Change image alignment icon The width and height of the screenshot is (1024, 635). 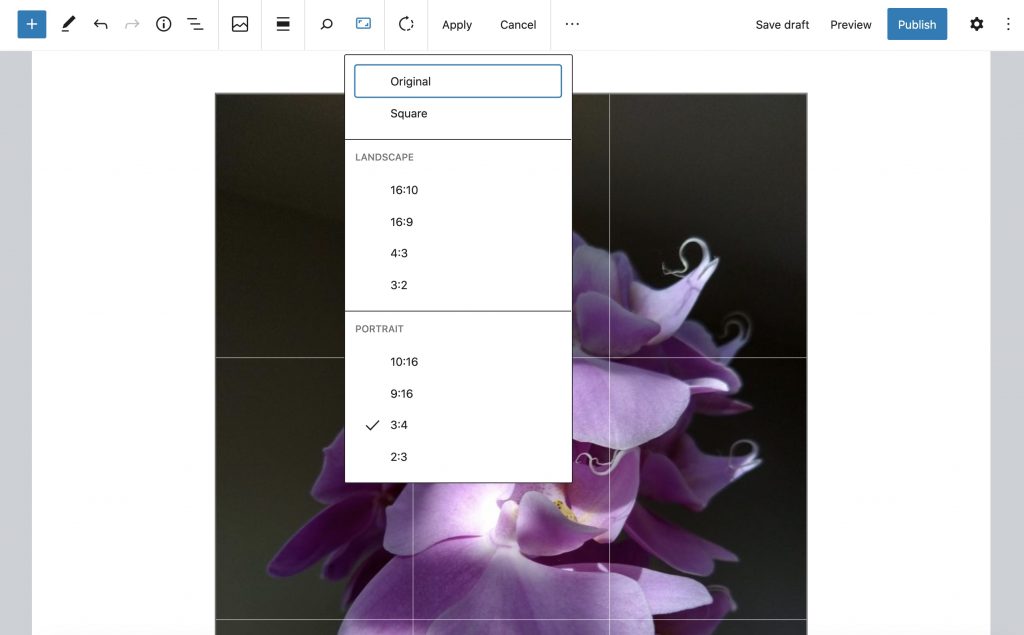tap(283, 24)
